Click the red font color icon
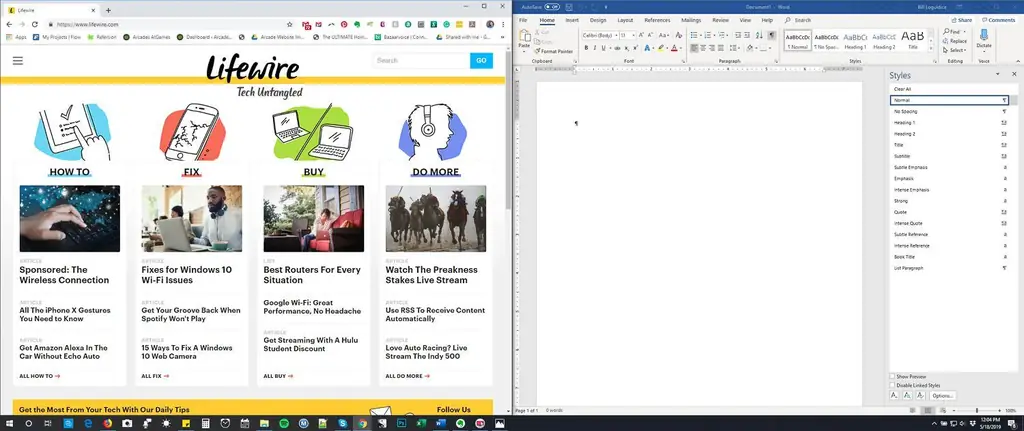Image resolution: width=1024 pixels, height=431 pixels. [x=674, y=48]
